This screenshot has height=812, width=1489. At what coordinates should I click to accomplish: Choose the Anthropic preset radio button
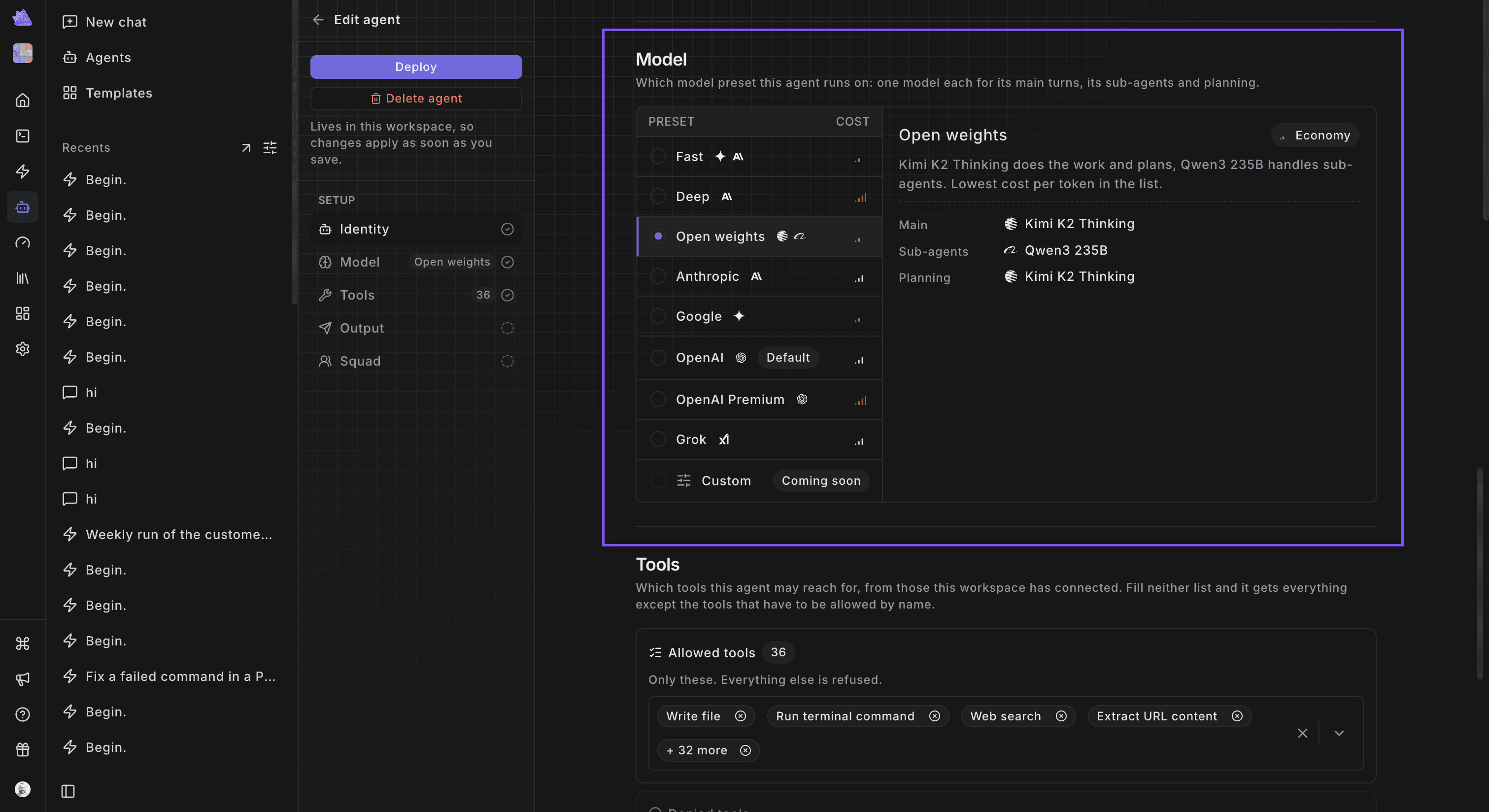(x=658, y=276)
